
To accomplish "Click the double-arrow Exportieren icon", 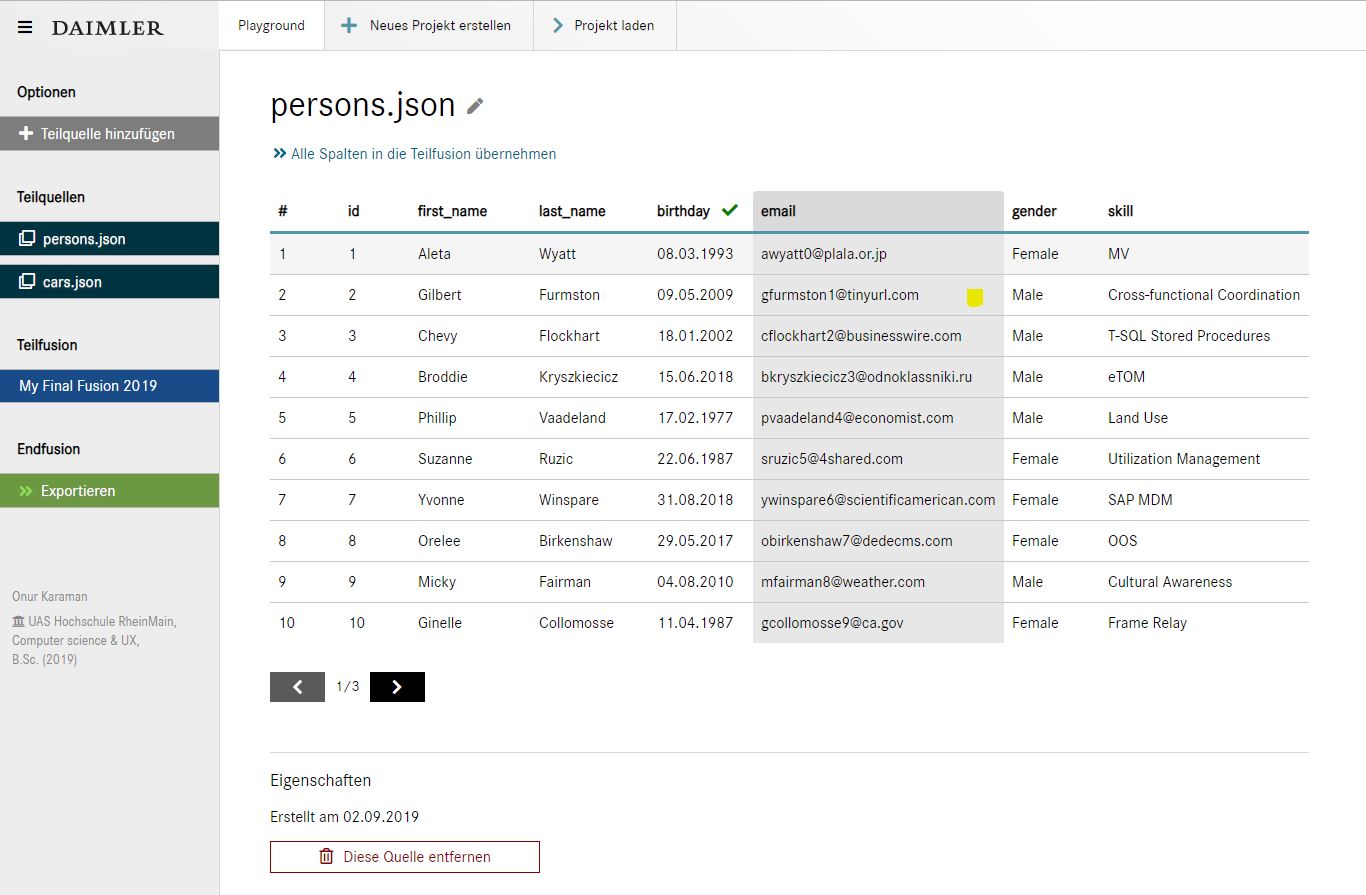I will tap(26, 490).
